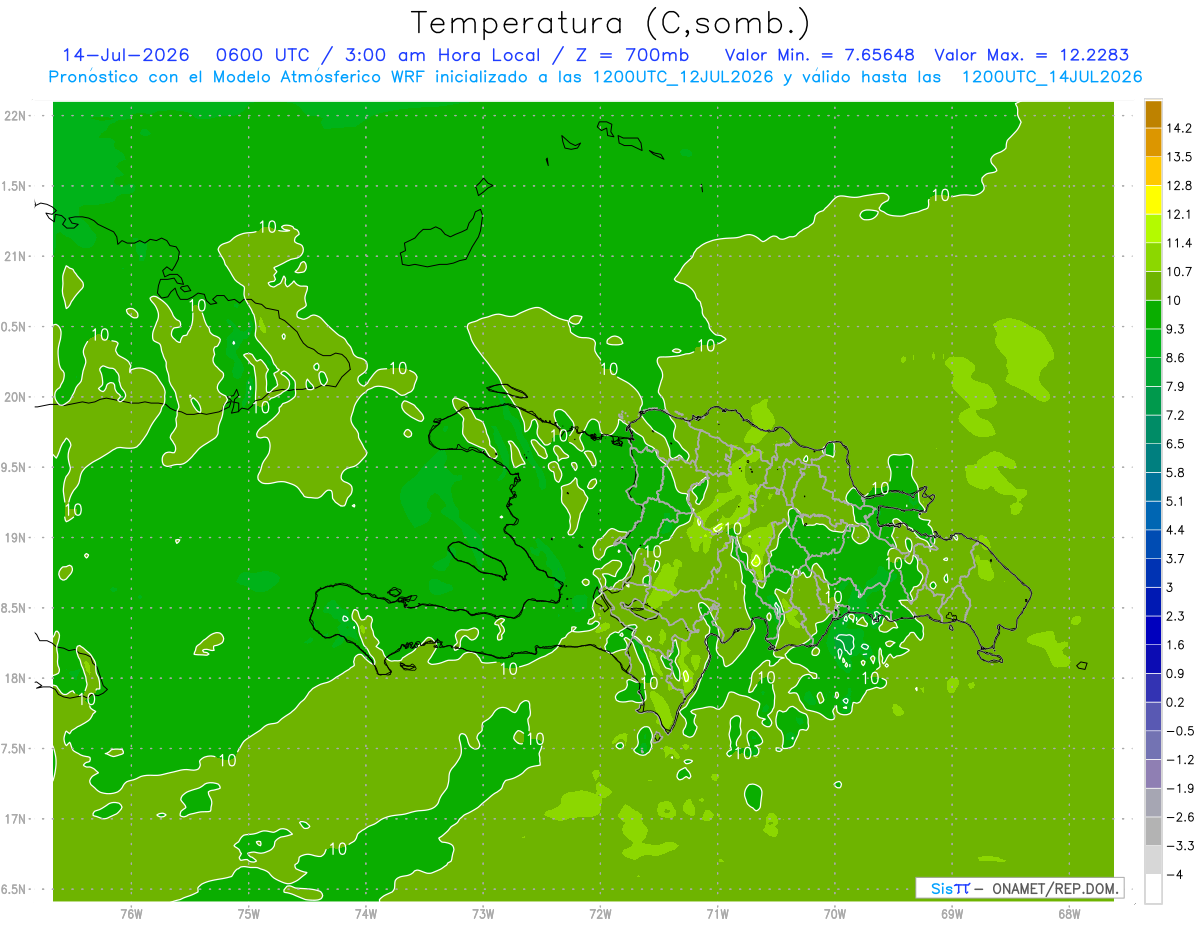Image resolution: width=1200 pixels, height=927 pixels.
Task: Click the teal swatch between 5.8 and 6.5
Action: click(x=1153, y=457)
